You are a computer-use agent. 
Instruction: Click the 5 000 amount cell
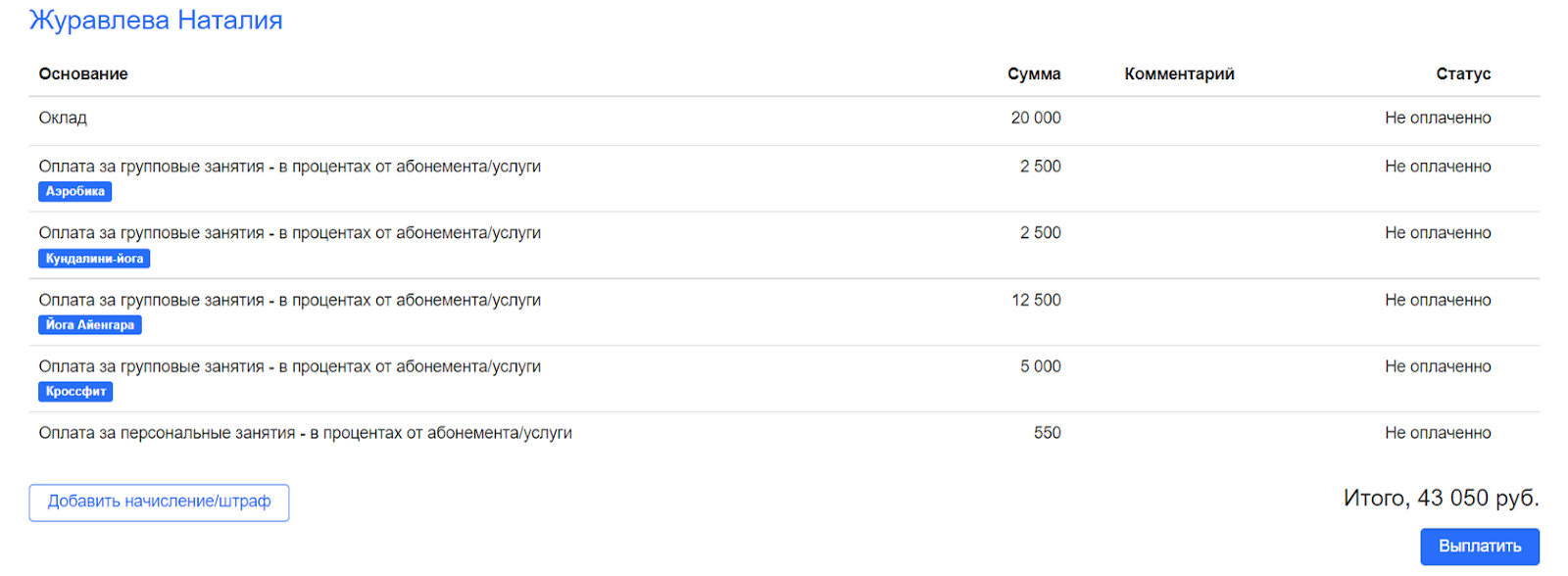click(1040, 366)
